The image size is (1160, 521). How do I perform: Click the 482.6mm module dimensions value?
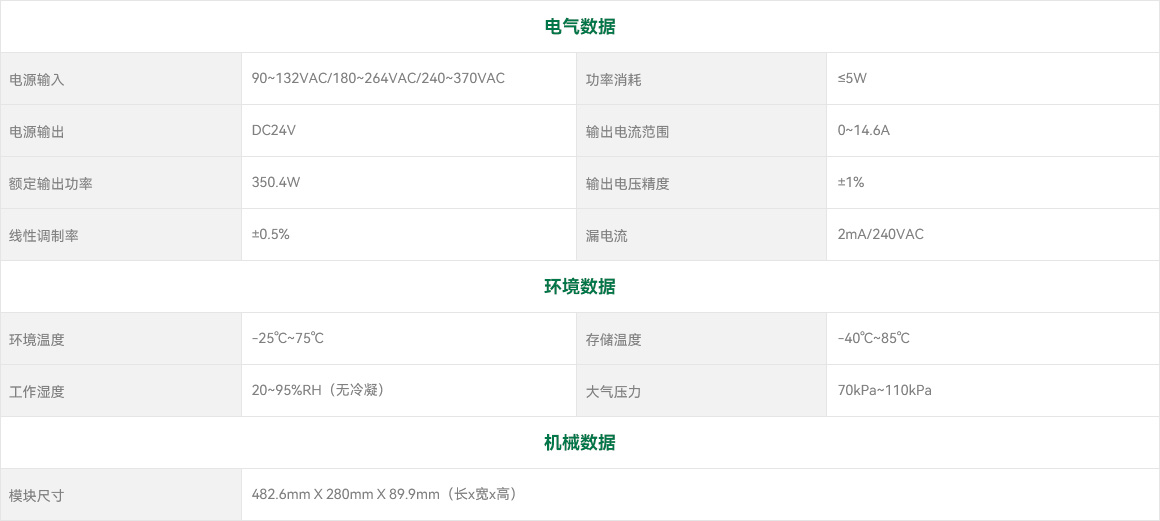(x=383, y=494)
